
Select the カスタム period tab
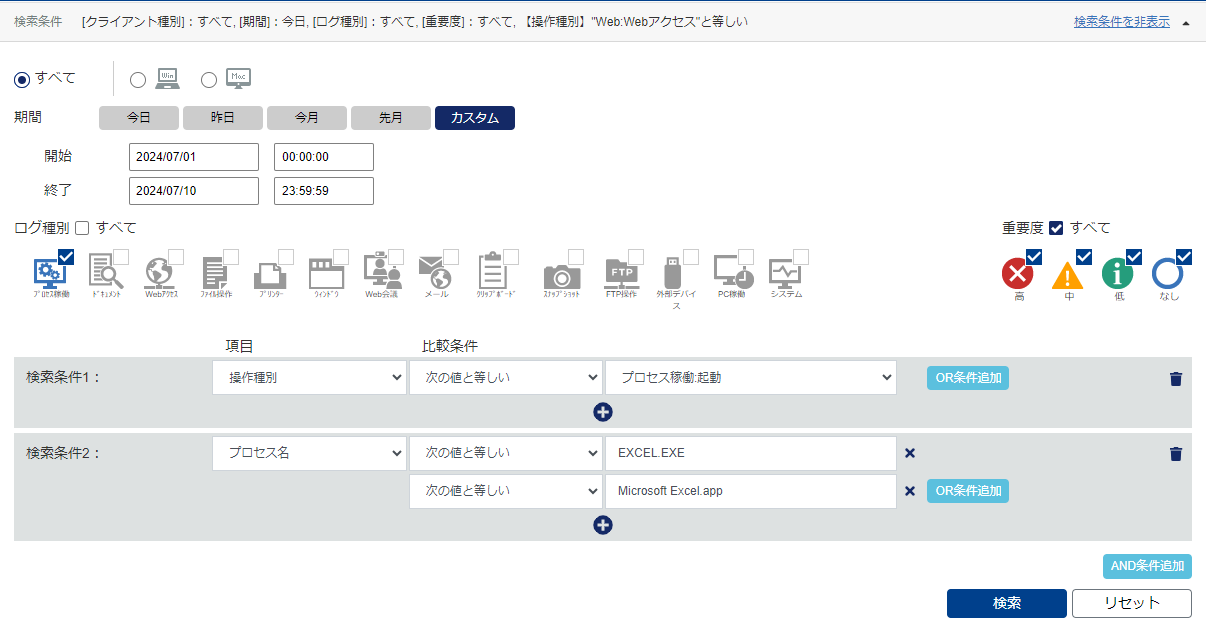pyautogui.click(x=475, y=118)
